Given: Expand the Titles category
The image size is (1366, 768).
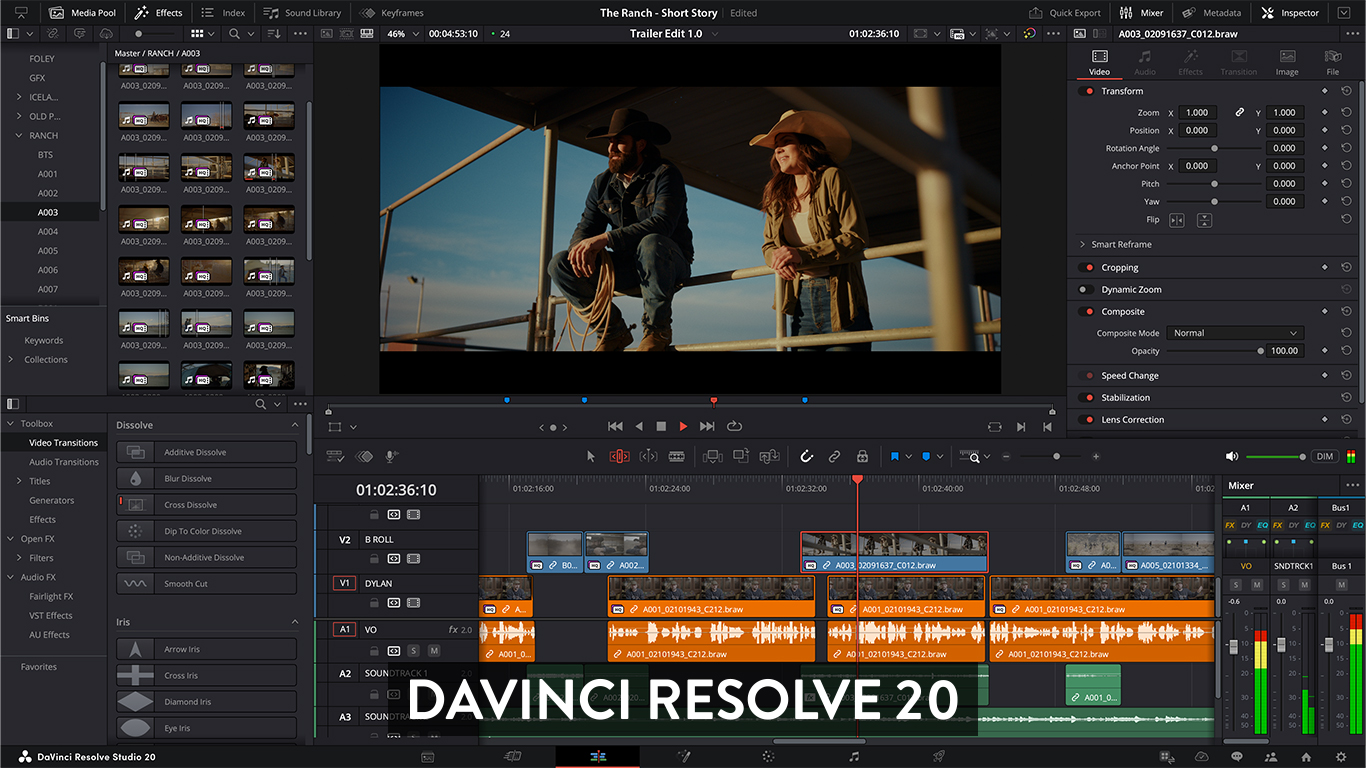Looking at the screenshot, I should click(x=19, y=481).
